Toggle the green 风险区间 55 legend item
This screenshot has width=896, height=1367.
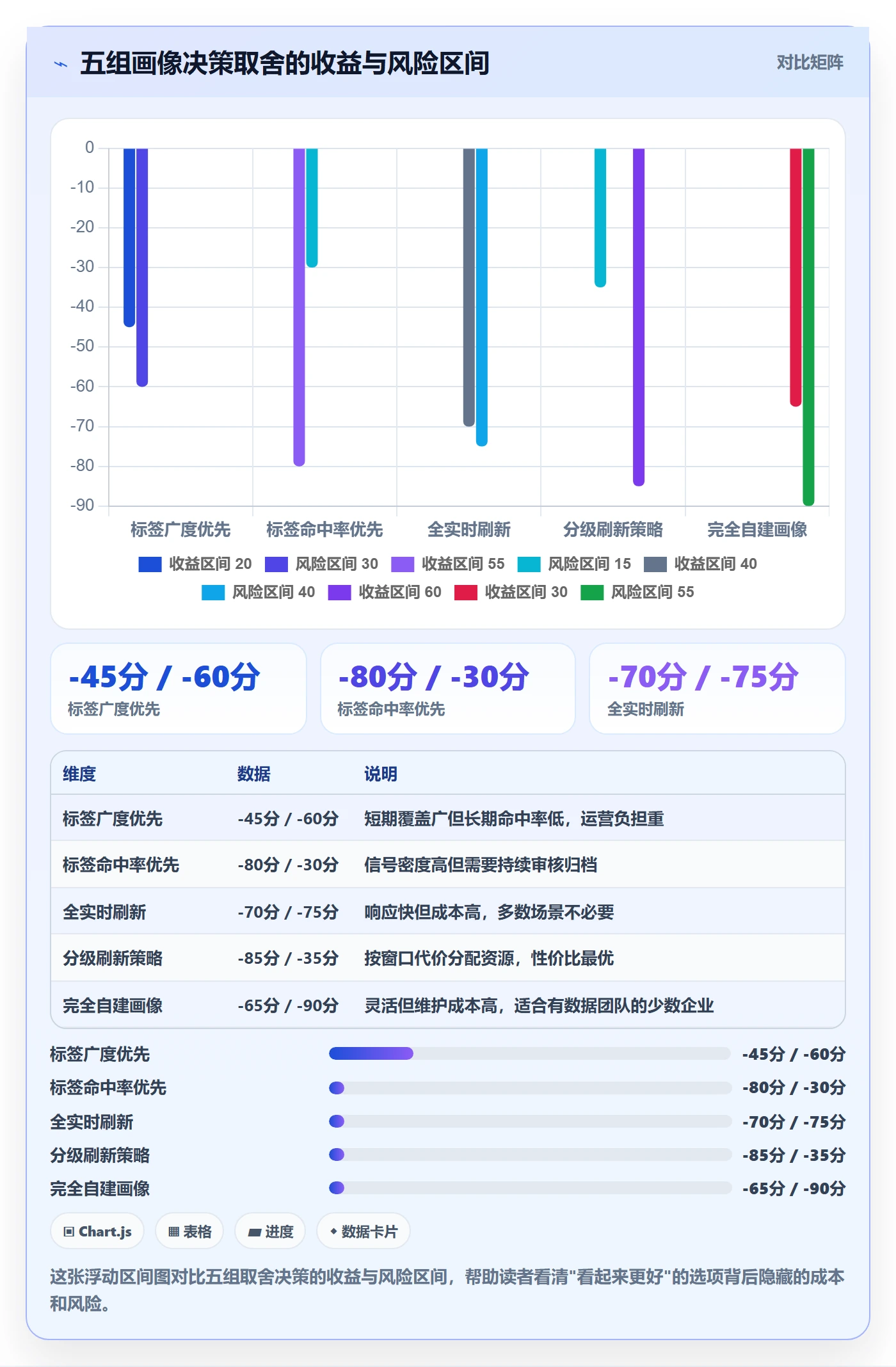[x=637, y=592]
